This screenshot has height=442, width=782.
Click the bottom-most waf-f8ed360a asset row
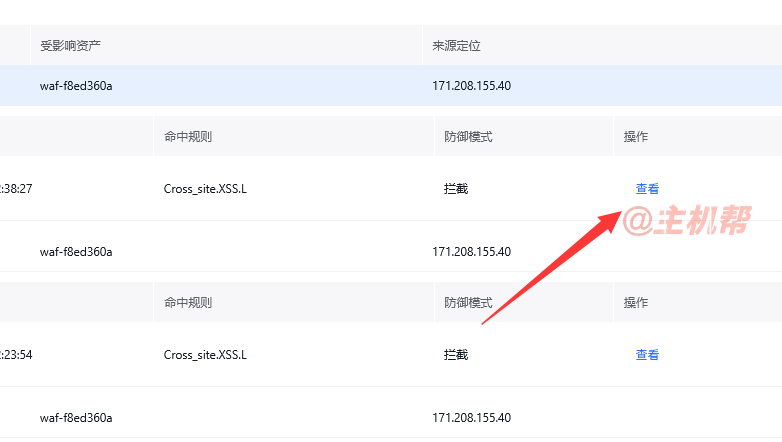pyautogui.click(x=76, y=418)
